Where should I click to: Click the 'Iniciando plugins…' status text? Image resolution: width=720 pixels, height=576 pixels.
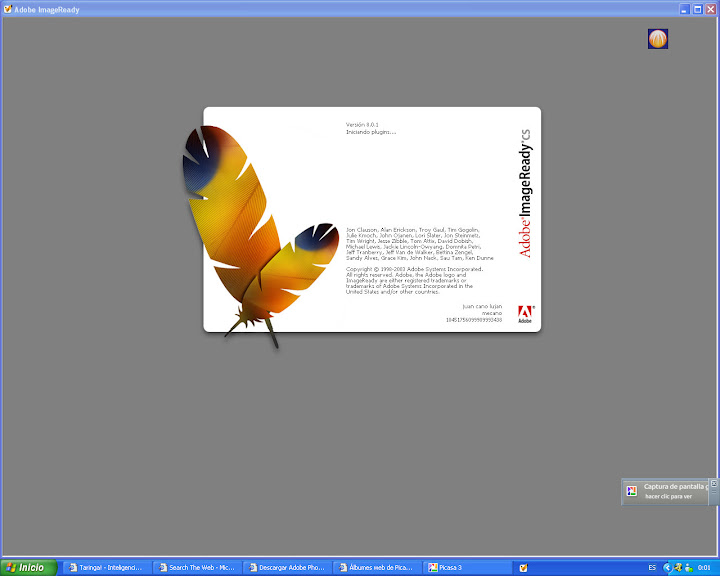pos(371,132)
